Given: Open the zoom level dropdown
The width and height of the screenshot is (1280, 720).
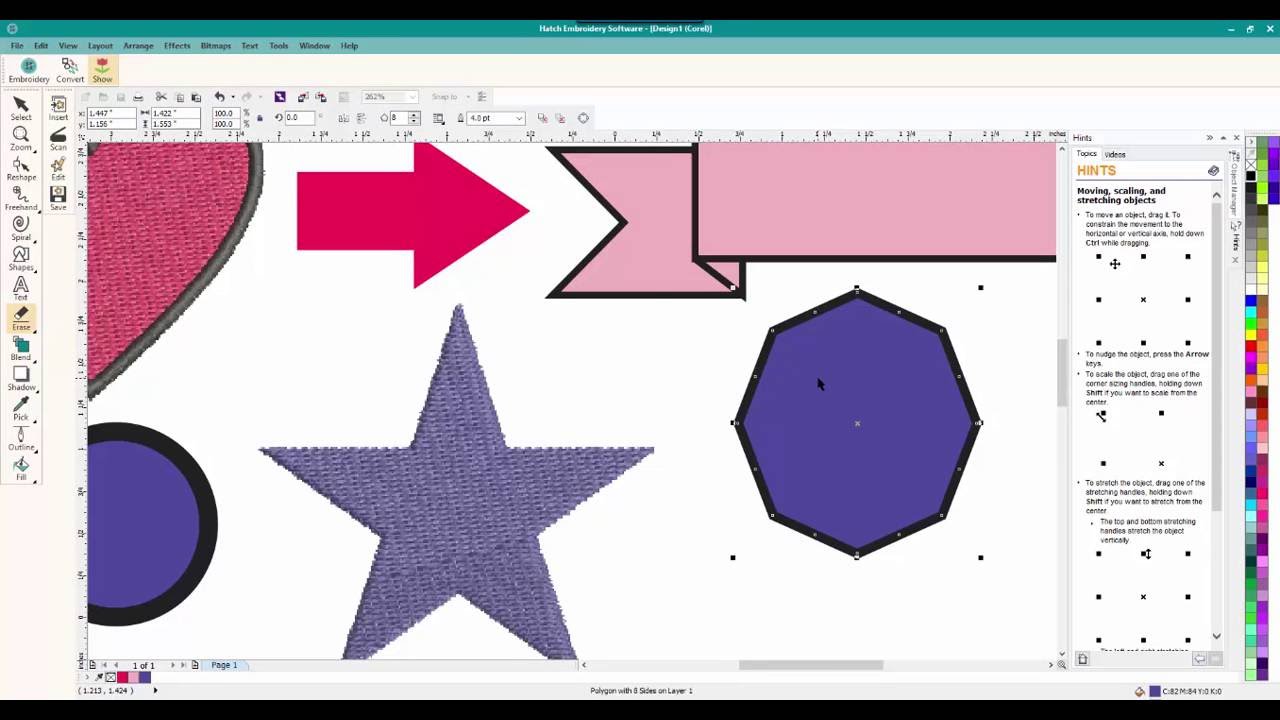Looking at the screenshot, I should tap(410, 97).
